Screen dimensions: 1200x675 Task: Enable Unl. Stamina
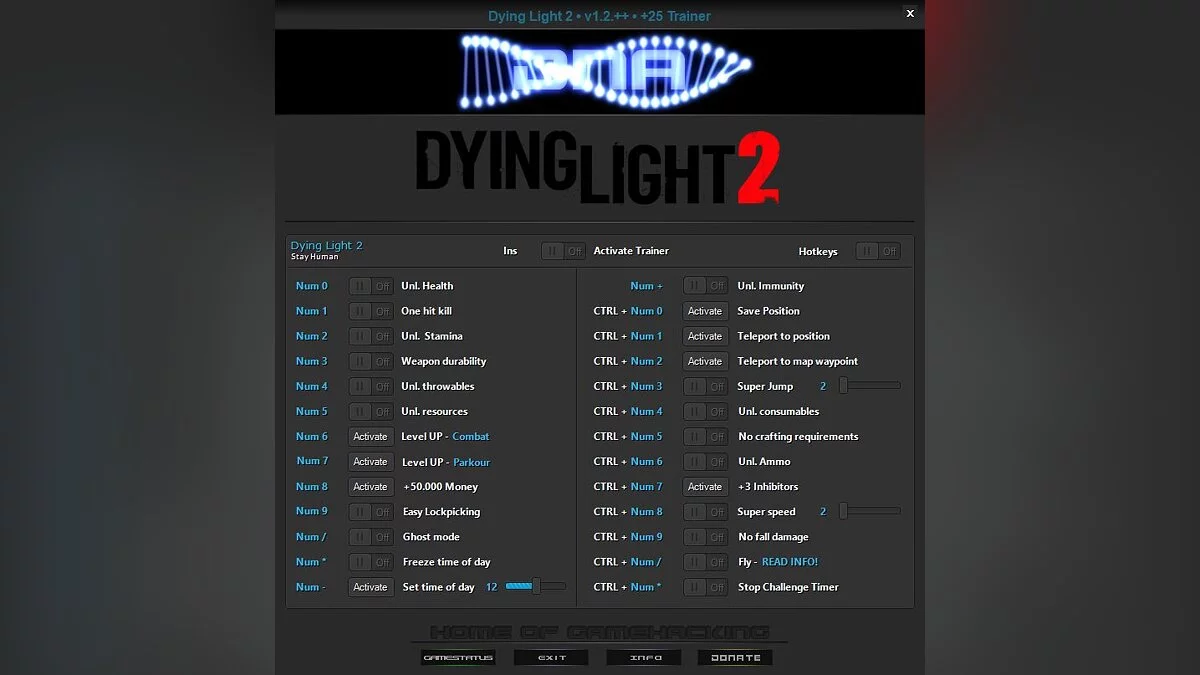370,335
